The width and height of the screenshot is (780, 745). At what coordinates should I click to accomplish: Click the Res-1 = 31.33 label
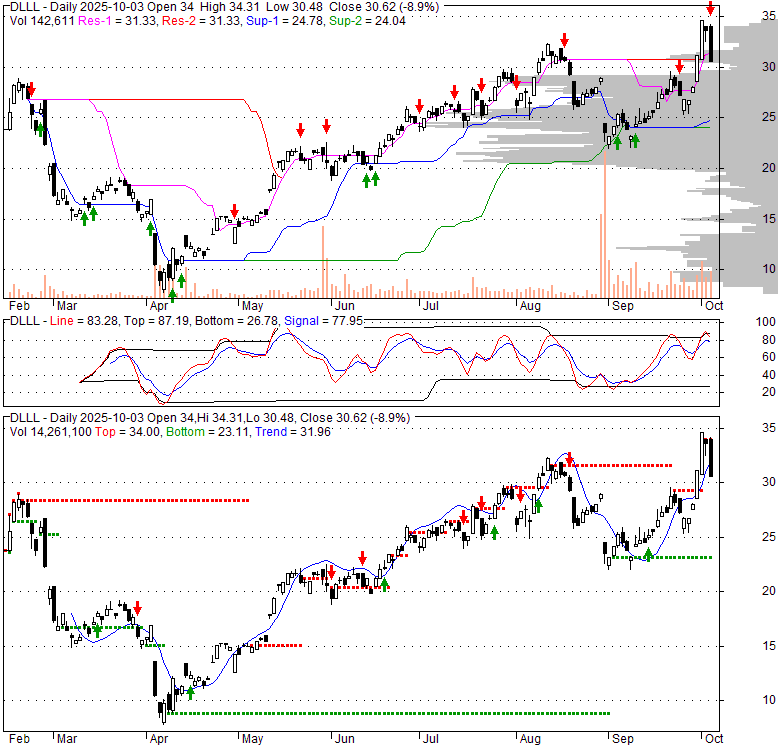tap(117, 21)
